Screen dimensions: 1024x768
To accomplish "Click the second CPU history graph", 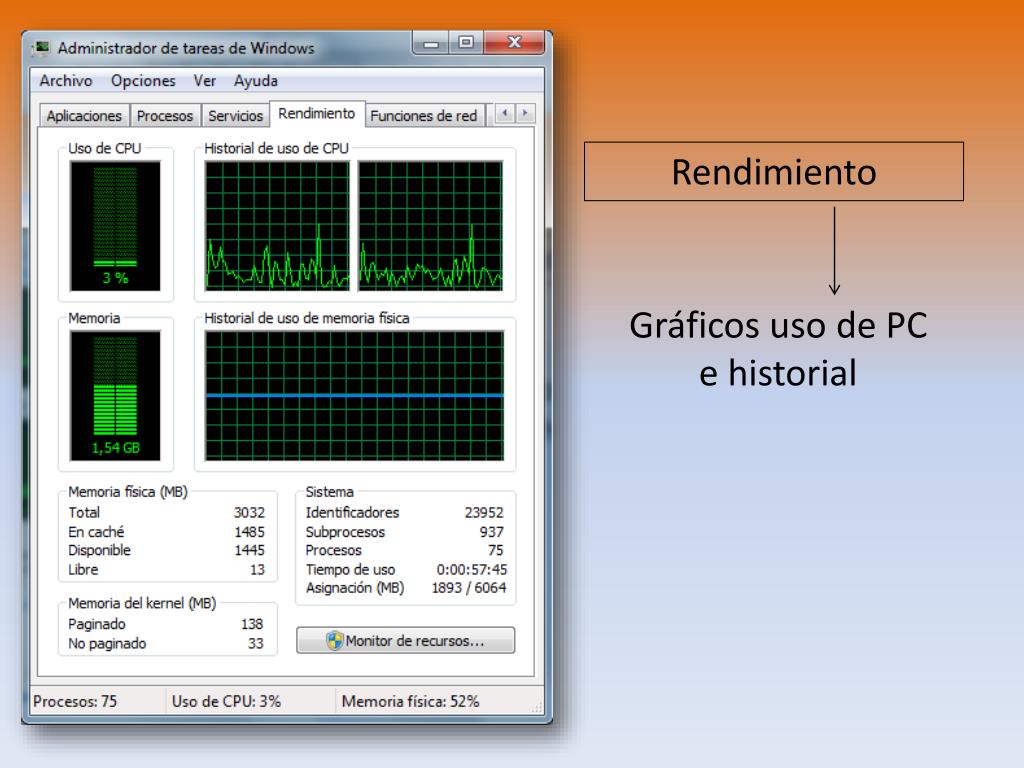I will point(430,225).
